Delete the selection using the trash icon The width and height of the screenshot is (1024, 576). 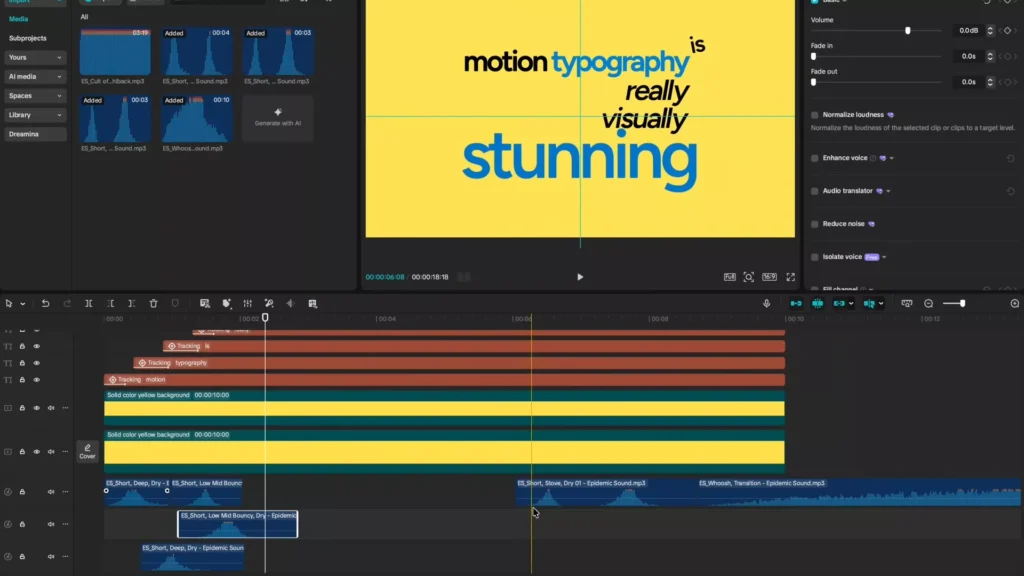point(153,303)
